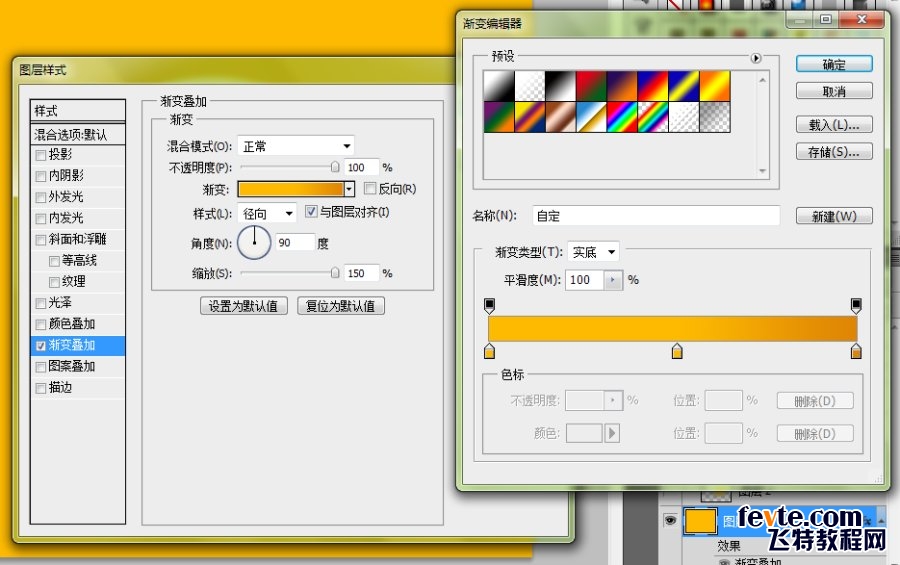Pick the blue-red-yellow gradient preset
This screenshot has width=900, height=565.
pos(653,86)
